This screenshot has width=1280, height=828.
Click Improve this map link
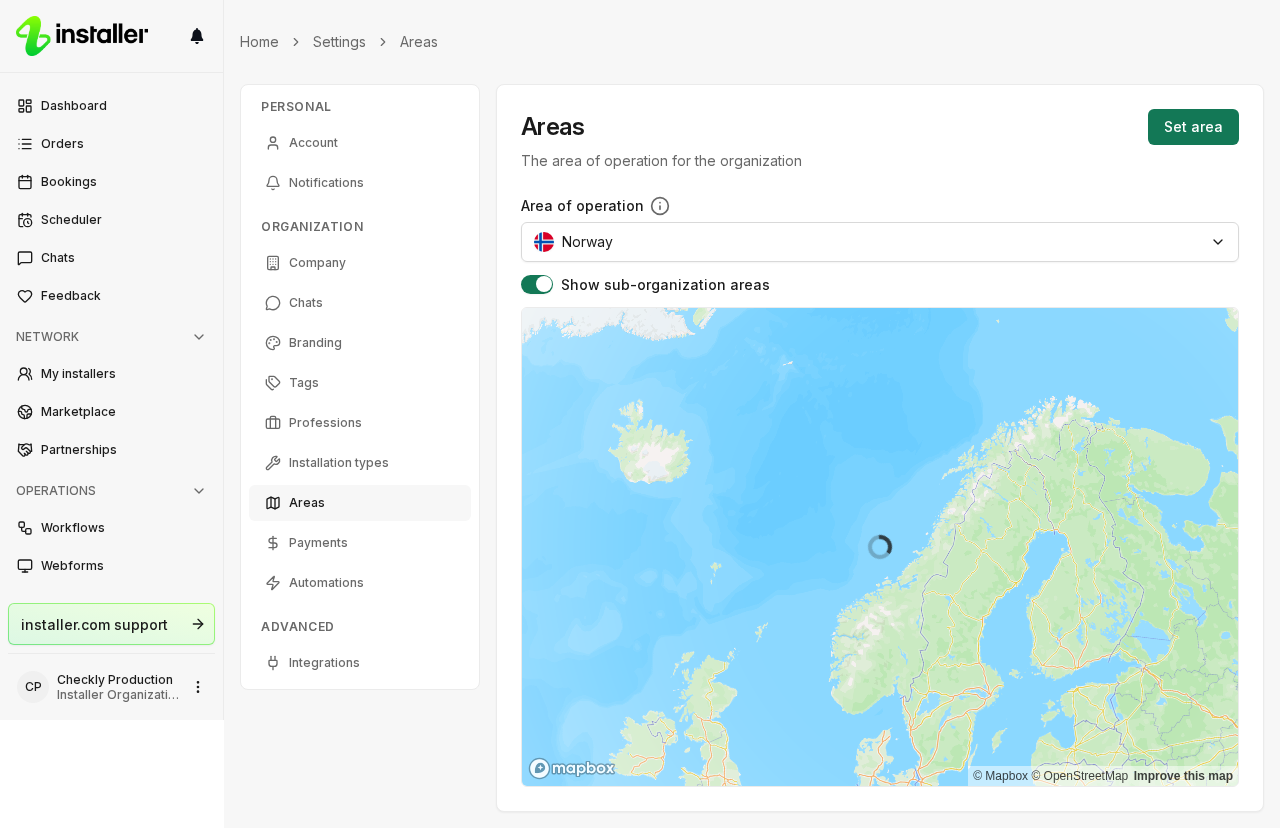(x=1183, y=776)
